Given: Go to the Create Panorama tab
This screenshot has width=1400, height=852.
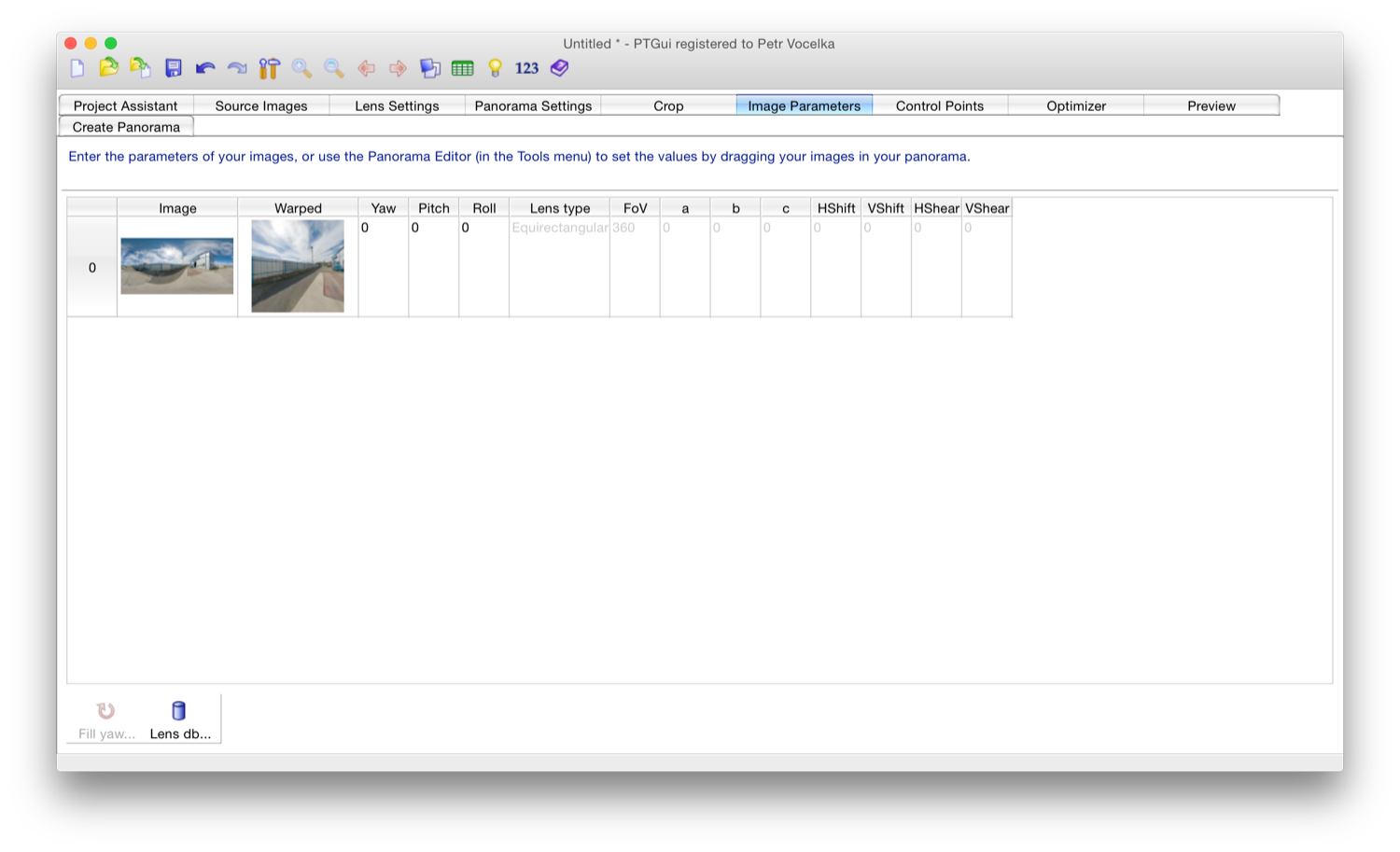Looking at the screenshot, I should (x=126, y=127).
